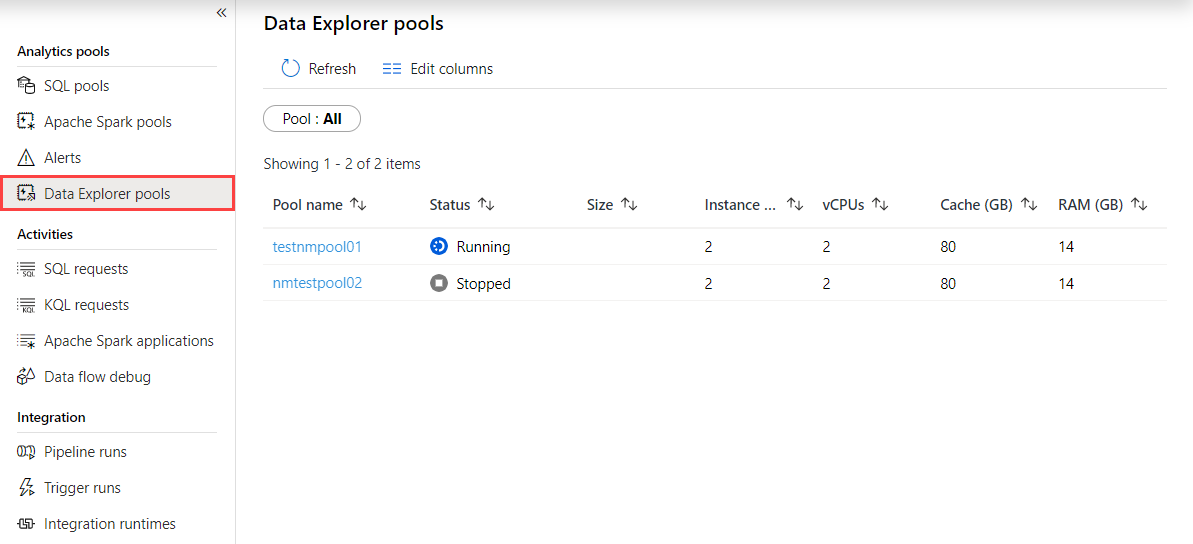Sort by Pool name using its arrows
Screen dimensions: 1193x544
tap(358, 205)
